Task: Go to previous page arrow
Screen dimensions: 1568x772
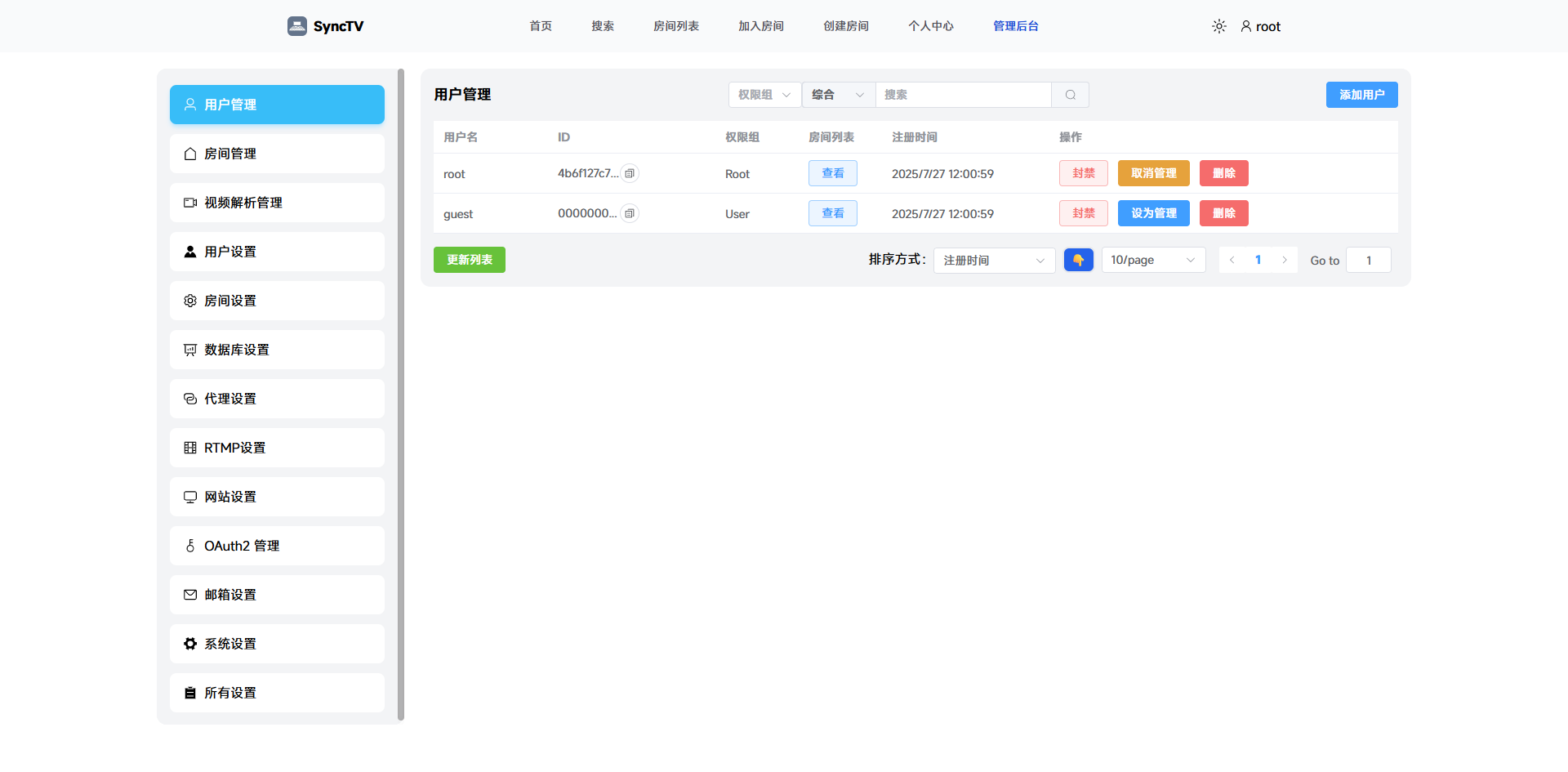Action: [x=1232, y=260]
